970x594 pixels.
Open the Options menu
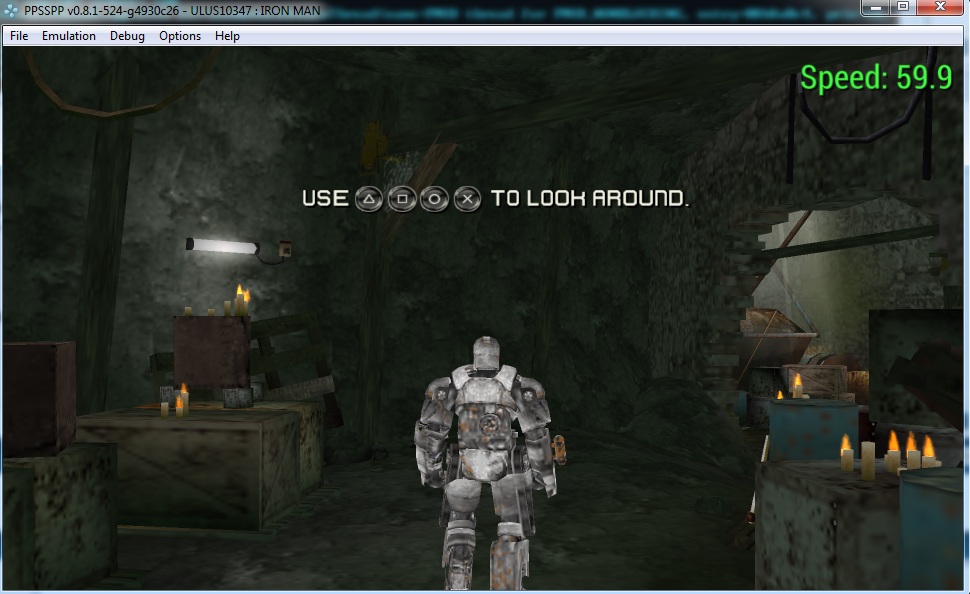(x=180, y=36)
